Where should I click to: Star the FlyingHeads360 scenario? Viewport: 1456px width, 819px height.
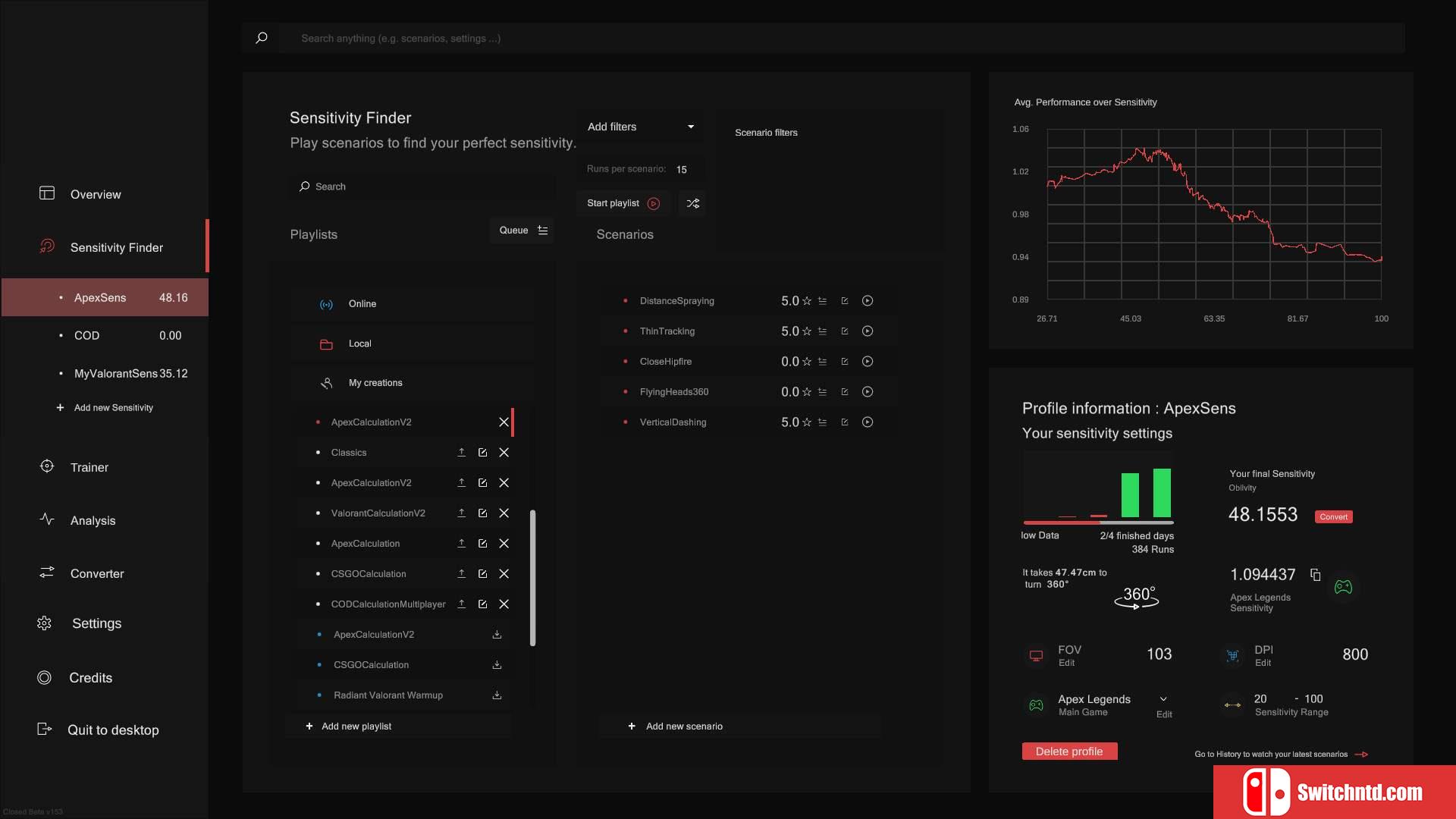807,392
